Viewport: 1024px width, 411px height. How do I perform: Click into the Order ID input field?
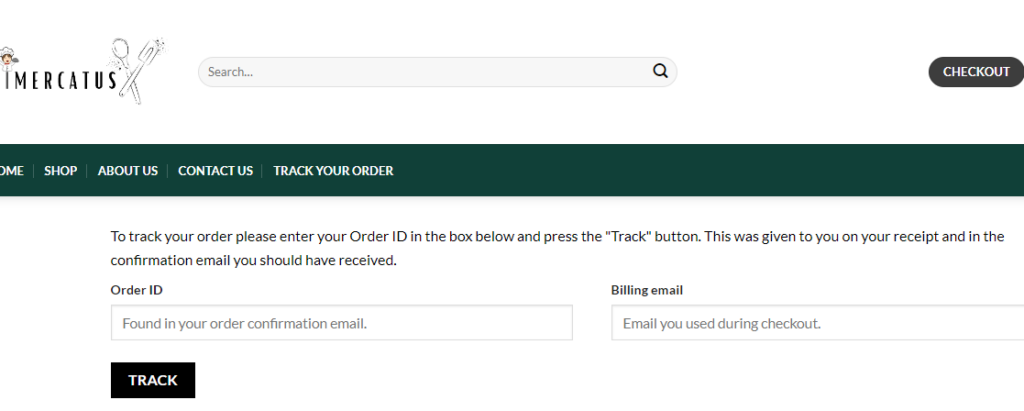coord(341,323)
